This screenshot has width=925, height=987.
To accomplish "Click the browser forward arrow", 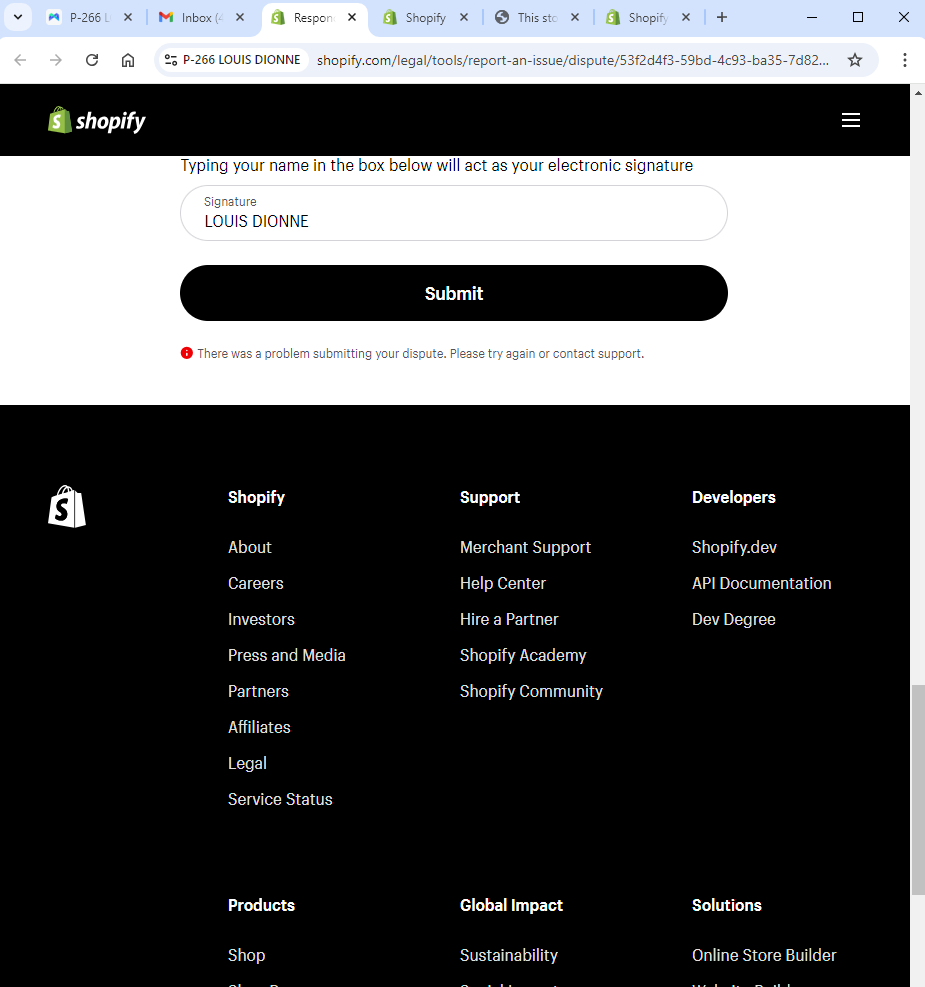I will click(x=56, y=60).
